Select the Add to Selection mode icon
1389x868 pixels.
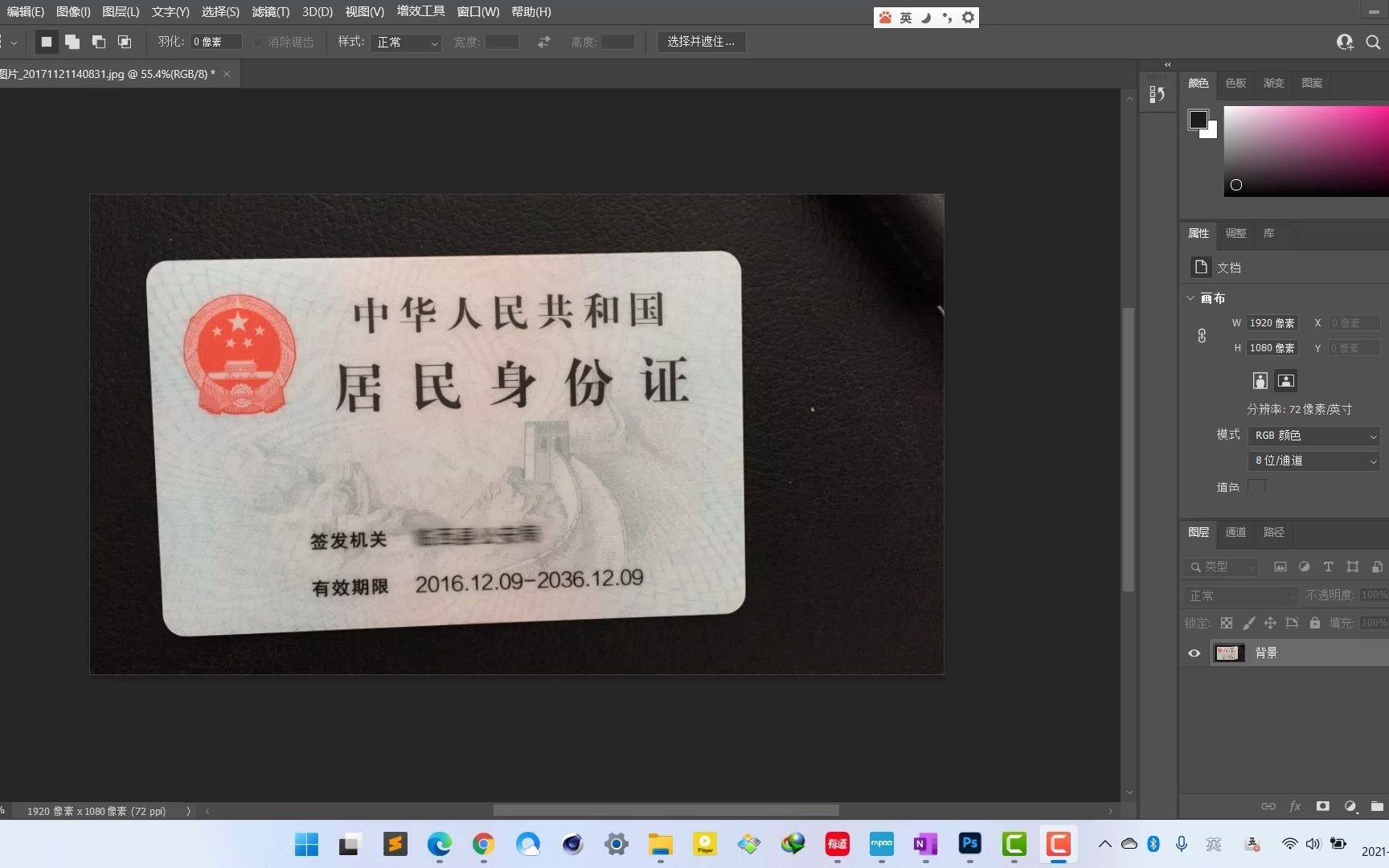click(x=72, y=42)
